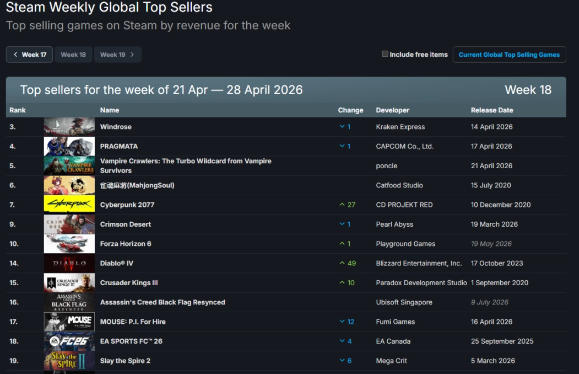Click the Change column header

[350, 110]
